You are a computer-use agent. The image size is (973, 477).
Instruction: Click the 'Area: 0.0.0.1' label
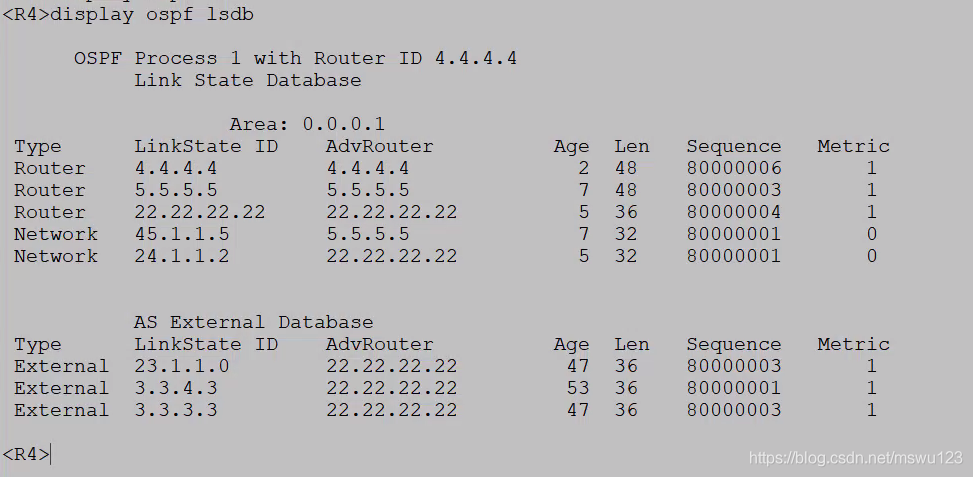pyautogui.click(x=307, y=124)
